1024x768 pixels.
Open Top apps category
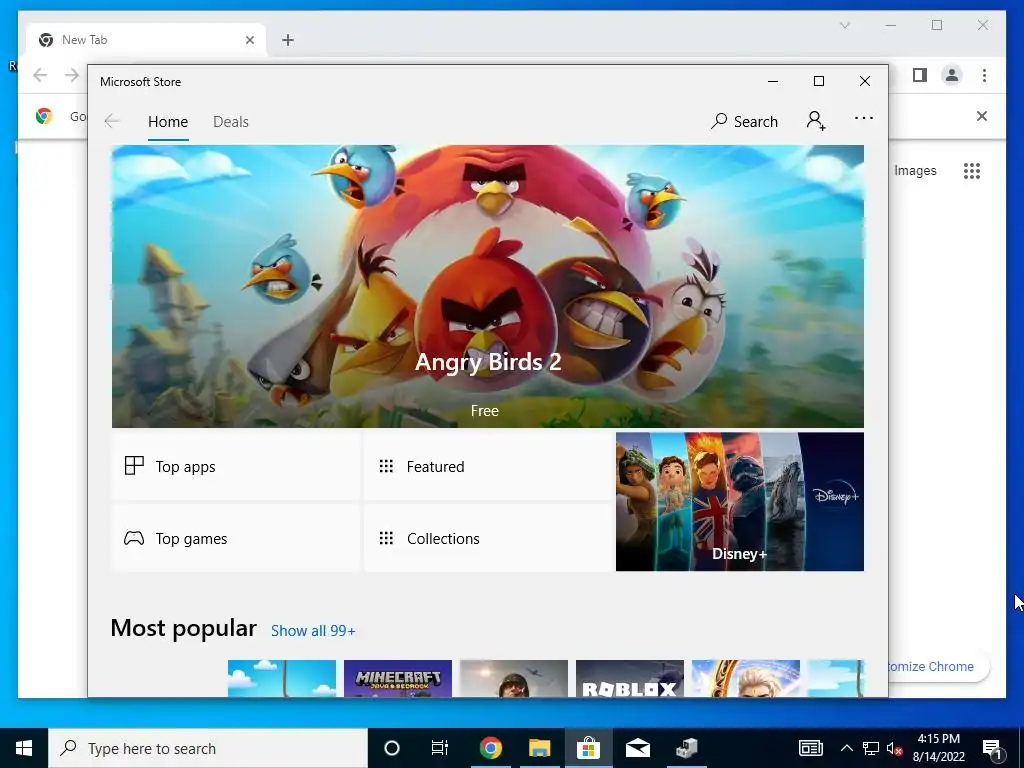[x=236, y=466]
